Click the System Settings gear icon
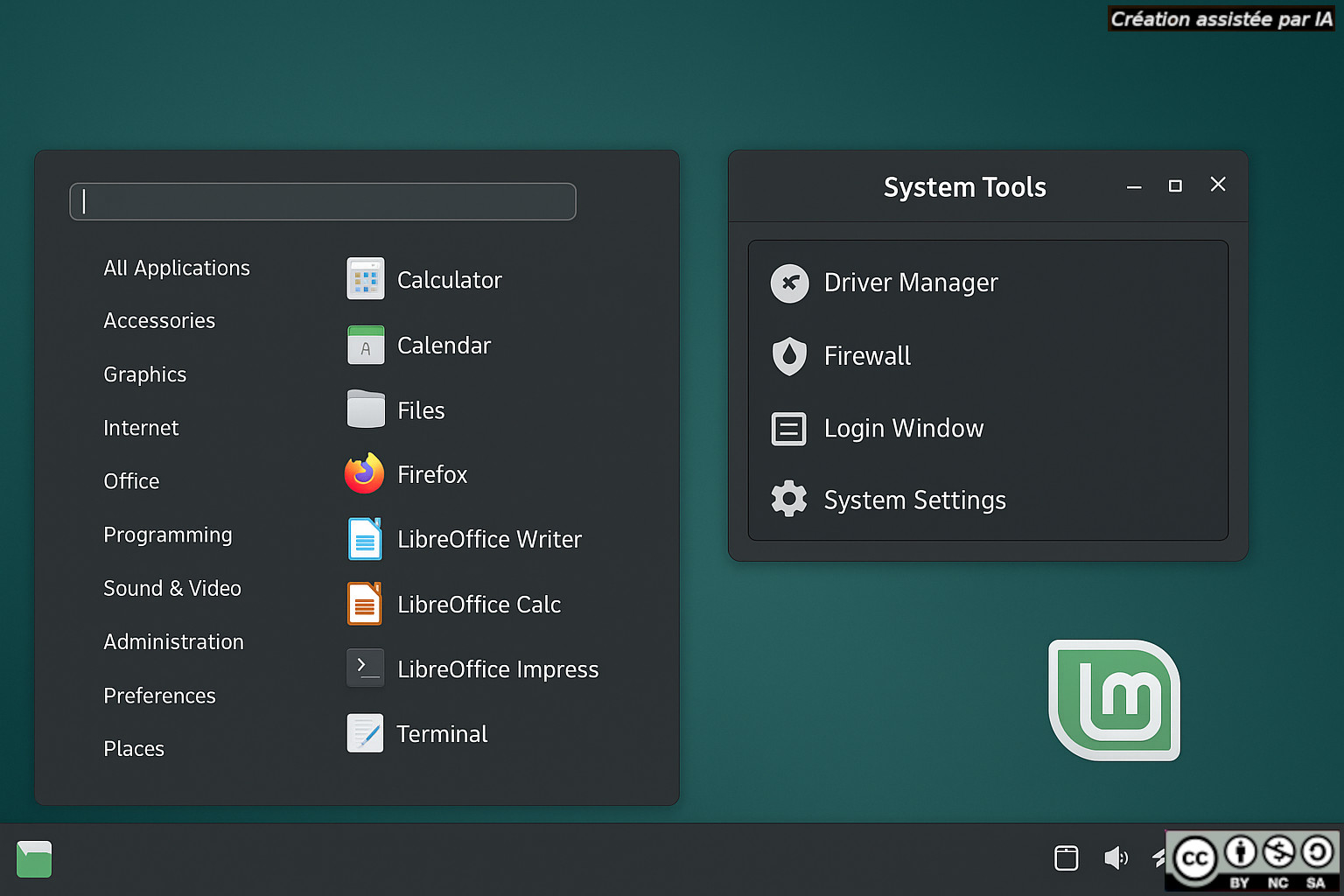Screen dimensions: 1344x896 tap(789, 500)
